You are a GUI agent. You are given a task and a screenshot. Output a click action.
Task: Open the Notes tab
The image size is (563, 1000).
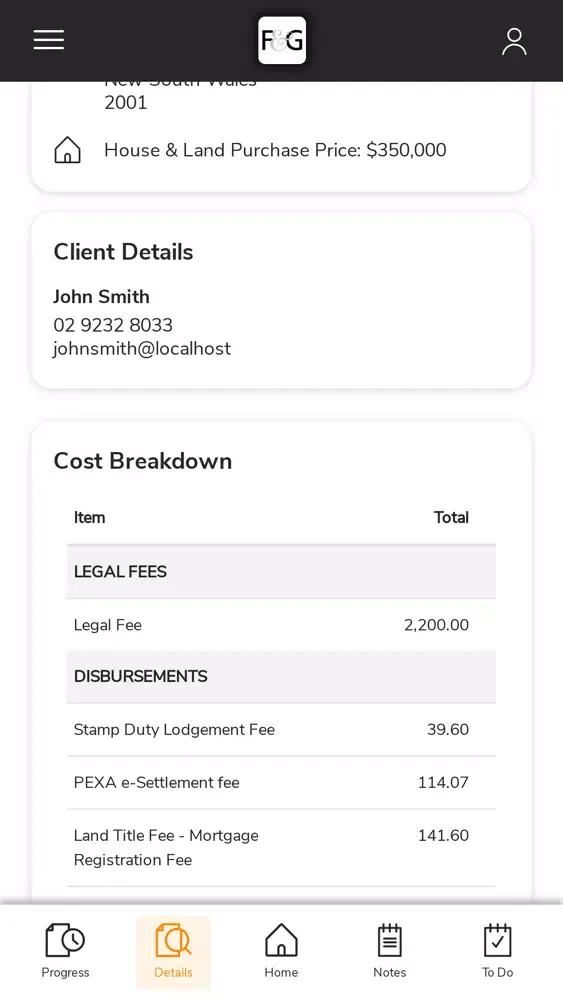coord(390,950)
